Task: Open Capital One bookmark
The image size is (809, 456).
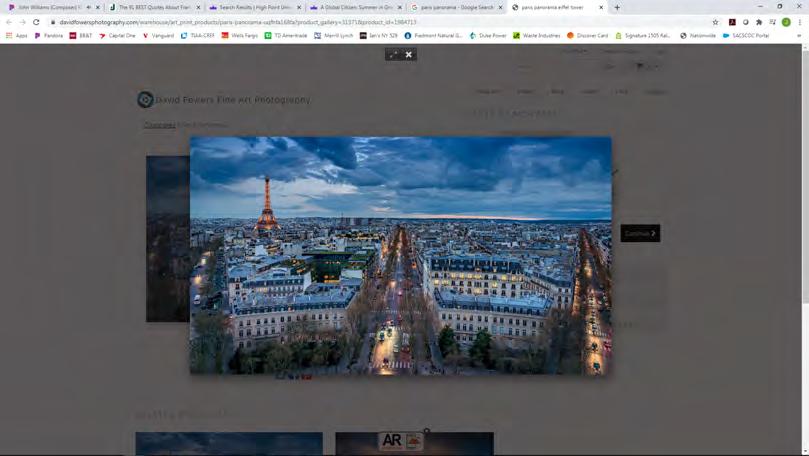Action: (x=118, y=36)
